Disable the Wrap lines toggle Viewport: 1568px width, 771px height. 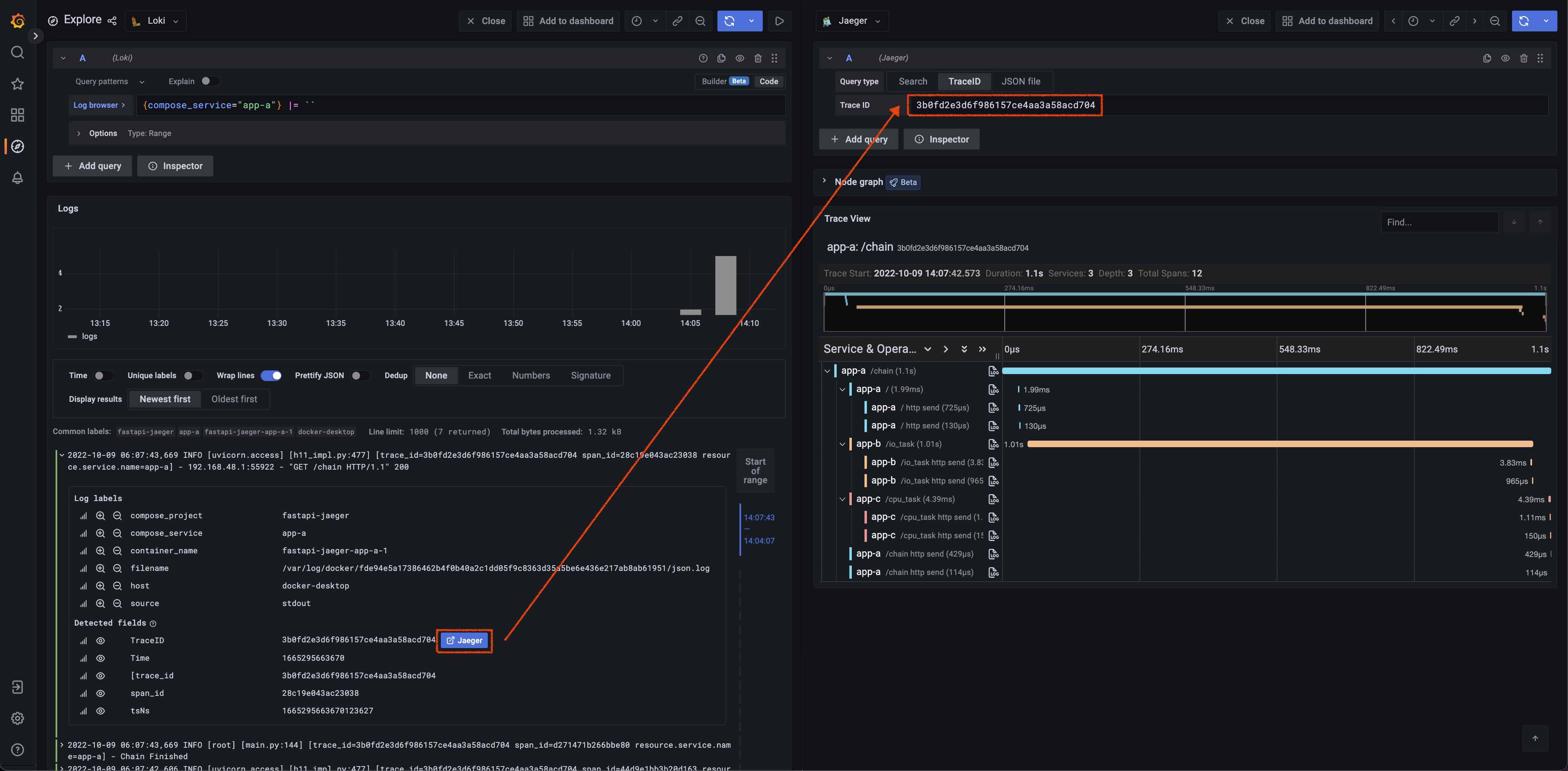point(271,375)
